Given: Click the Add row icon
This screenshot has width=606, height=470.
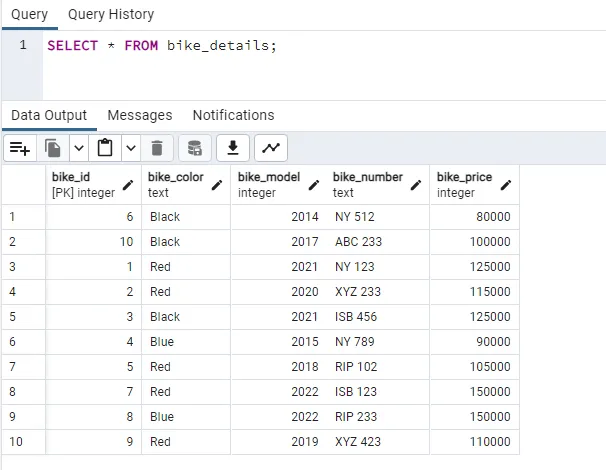Looking at the screenshot, I should tap(20, 148).
